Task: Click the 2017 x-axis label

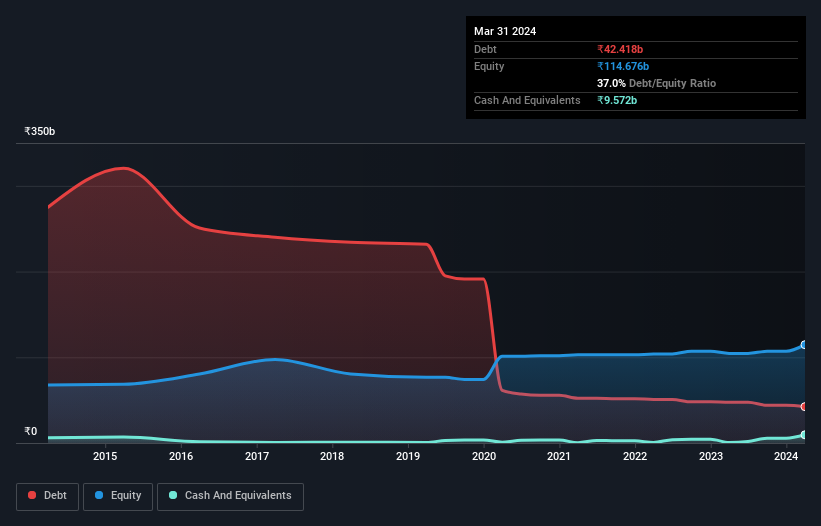Action: pos(257,456)
